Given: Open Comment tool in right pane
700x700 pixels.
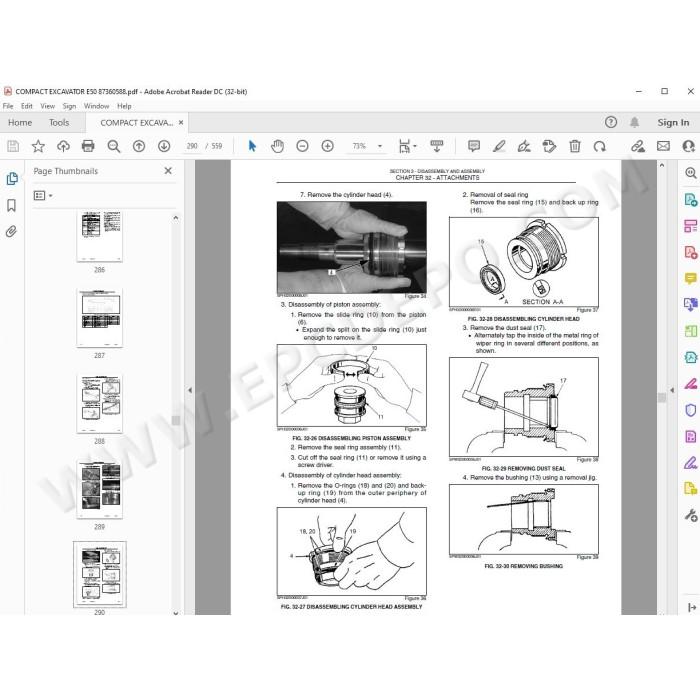Looking at the screenshot, I should pos(691,279).
